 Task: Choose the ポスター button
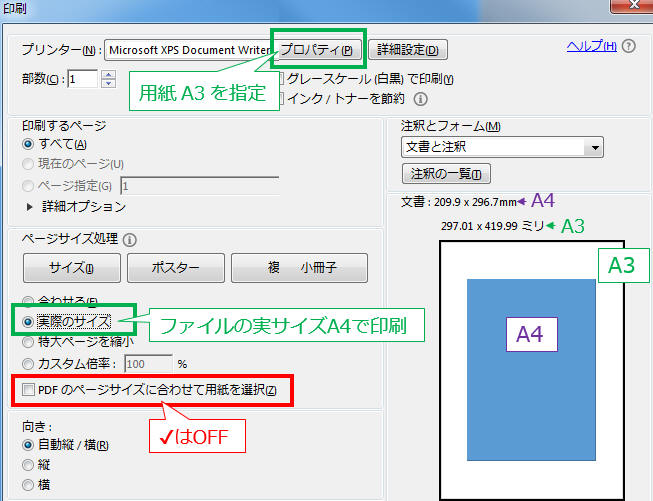(x=176, y=268)
